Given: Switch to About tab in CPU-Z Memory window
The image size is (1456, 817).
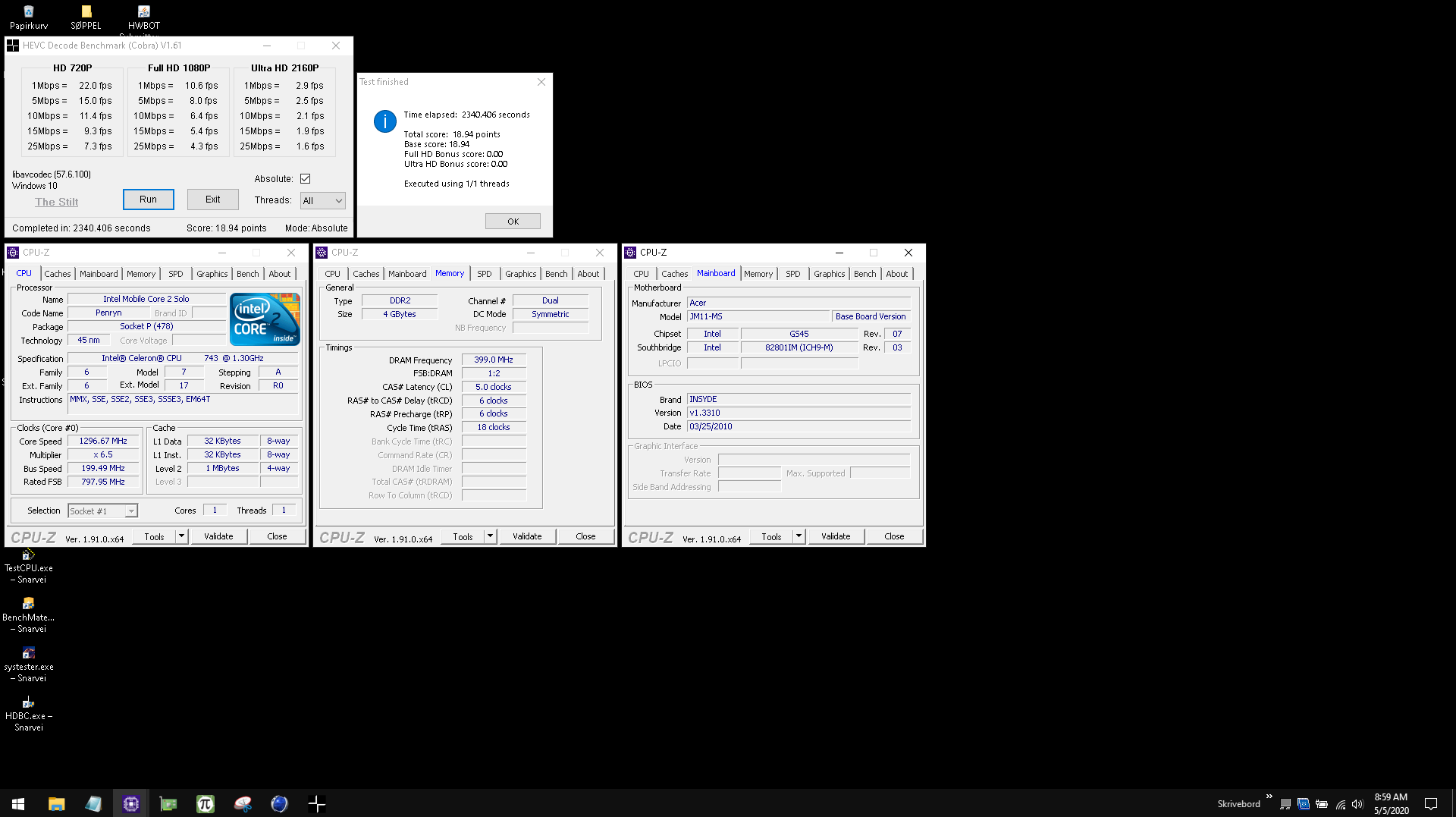Looking at the screenshot, I should coord(588,274).
